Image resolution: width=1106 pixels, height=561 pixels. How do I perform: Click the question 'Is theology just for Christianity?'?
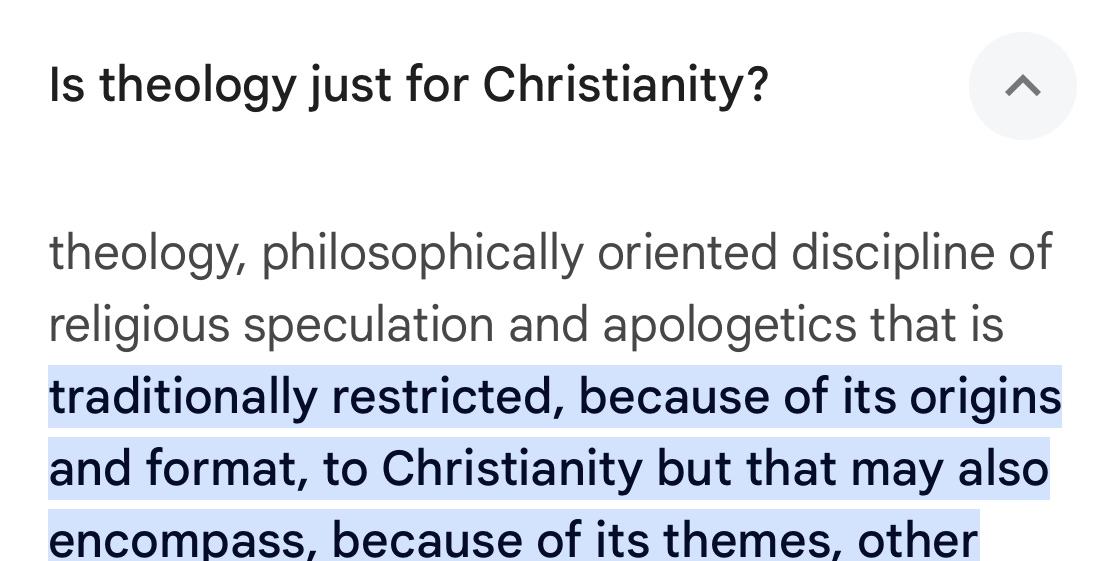tap(408, 86)
